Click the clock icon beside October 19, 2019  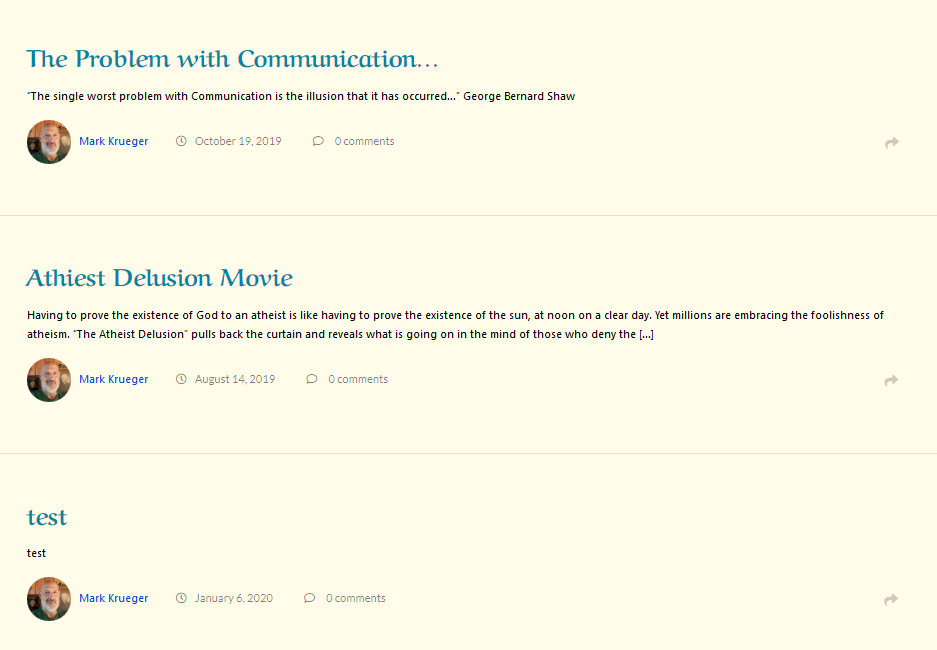point(181,141)
